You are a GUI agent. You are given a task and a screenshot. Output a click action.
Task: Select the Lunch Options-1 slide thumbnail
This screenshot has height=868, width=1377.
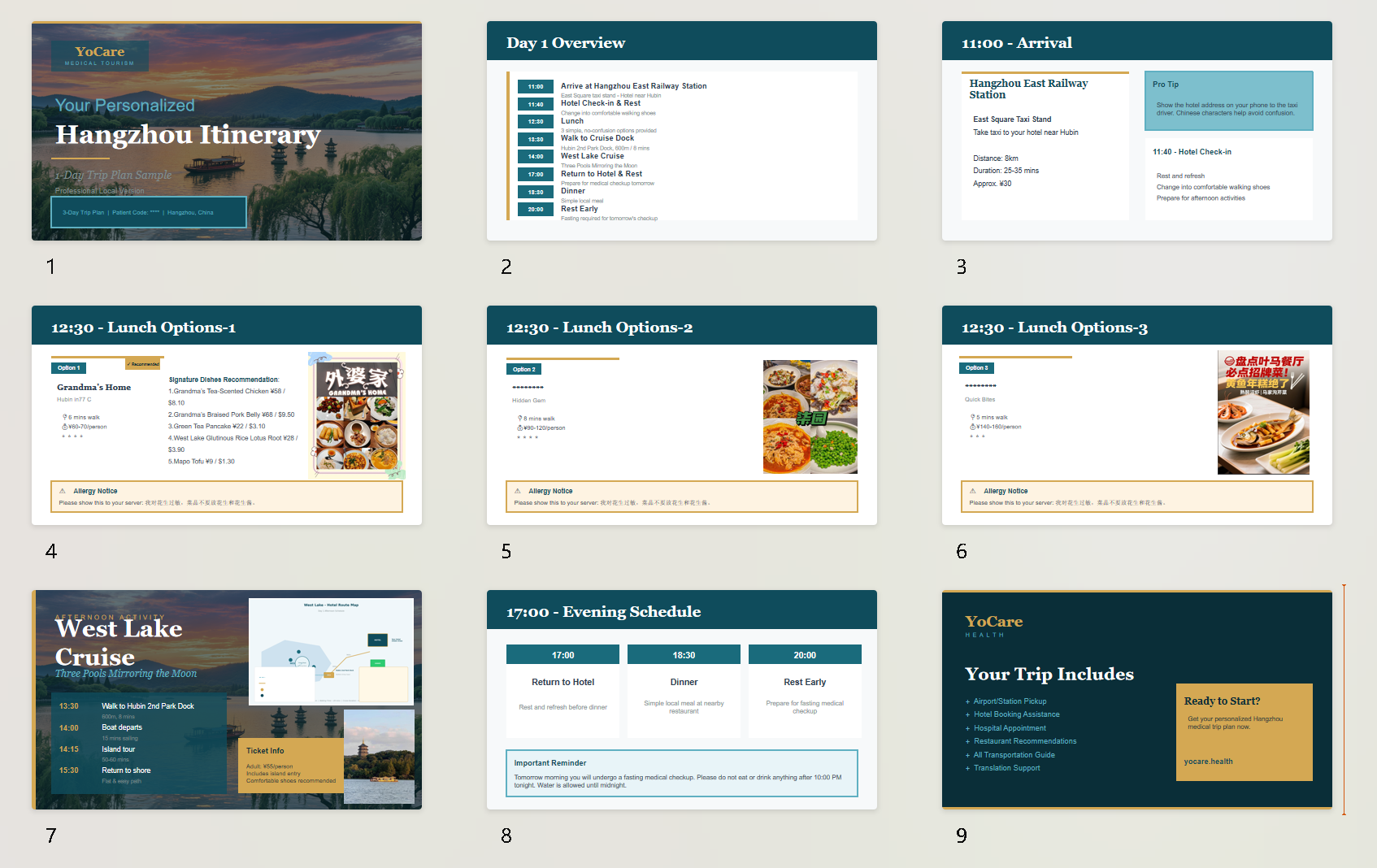[227, 415]
